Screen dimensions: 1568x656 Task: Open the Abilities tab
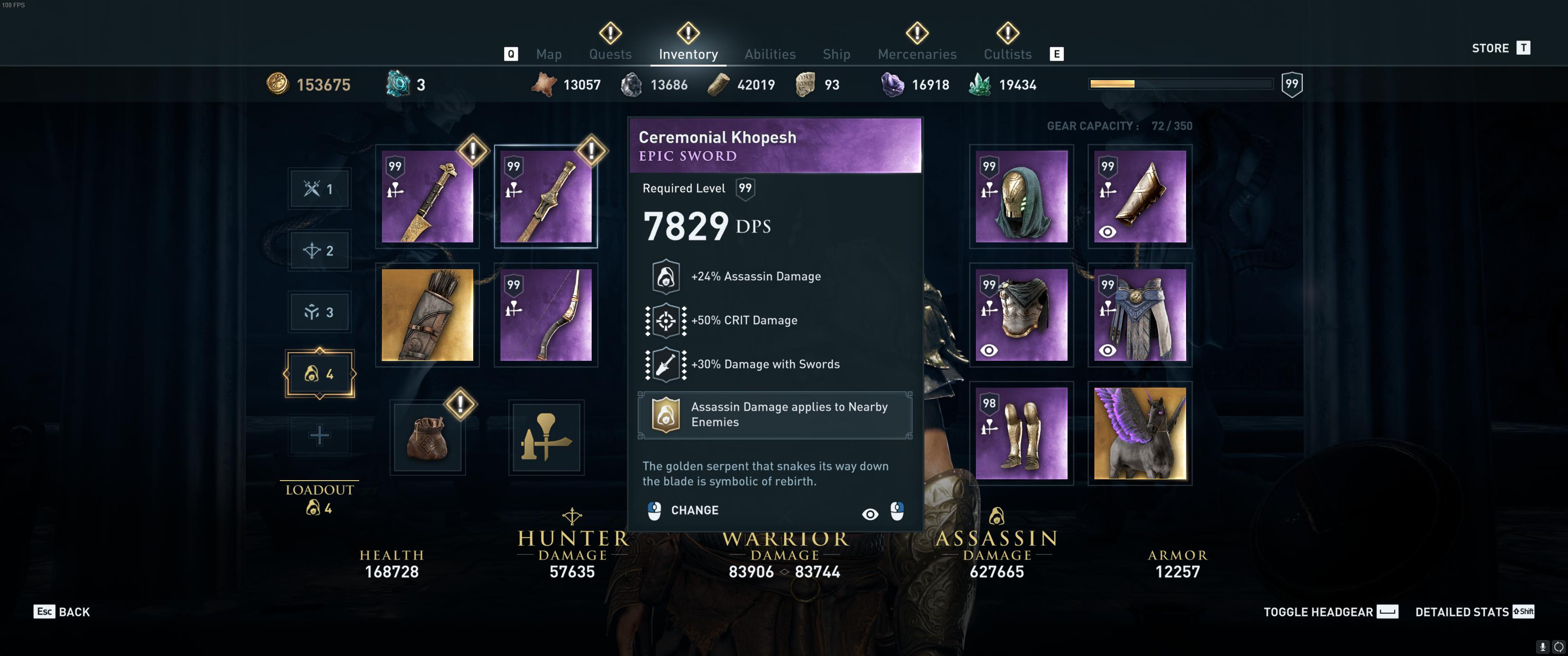tap(770, 54)
